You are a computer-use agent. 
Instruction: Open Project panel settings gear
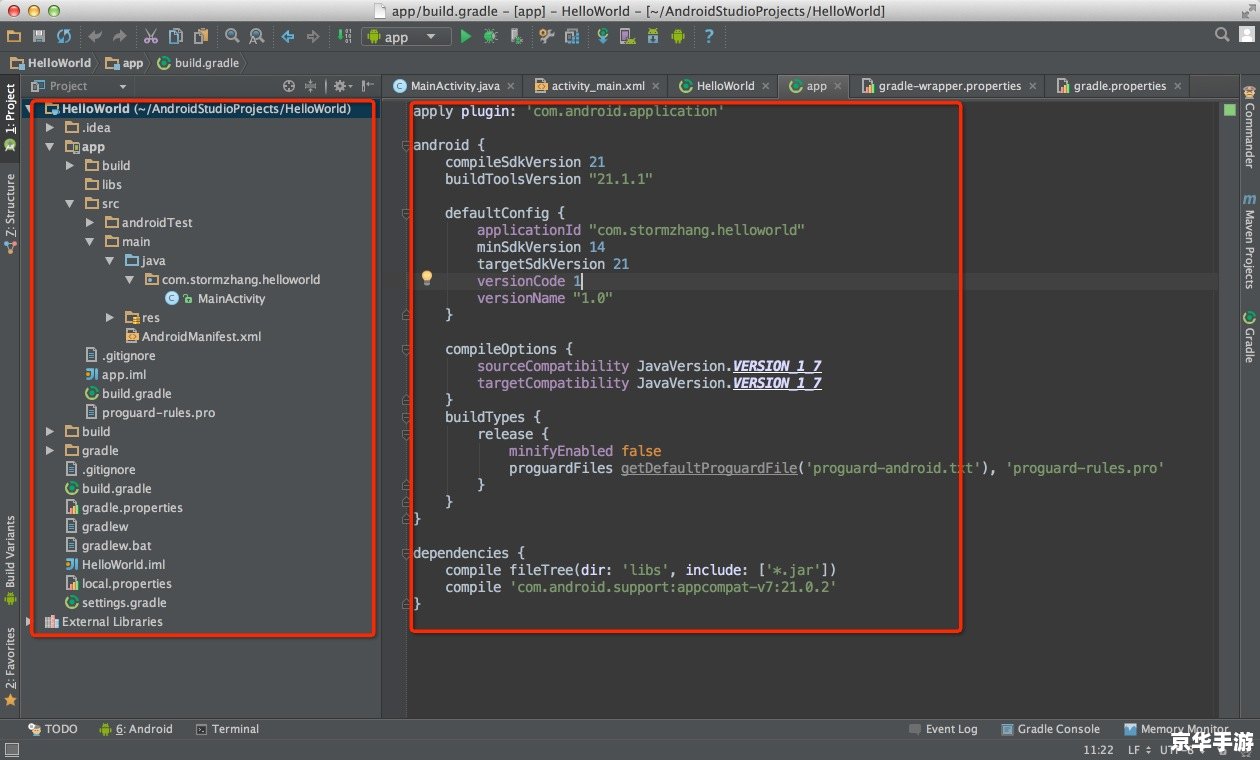pos(341,86)
